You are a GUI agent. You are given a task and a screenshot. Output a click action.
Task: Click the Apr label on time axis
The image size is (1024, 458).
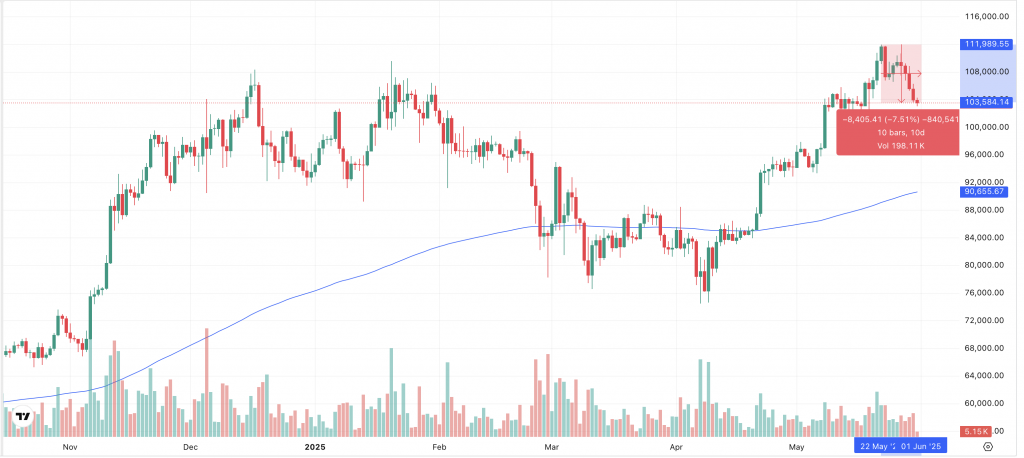(x=675, y=446)
